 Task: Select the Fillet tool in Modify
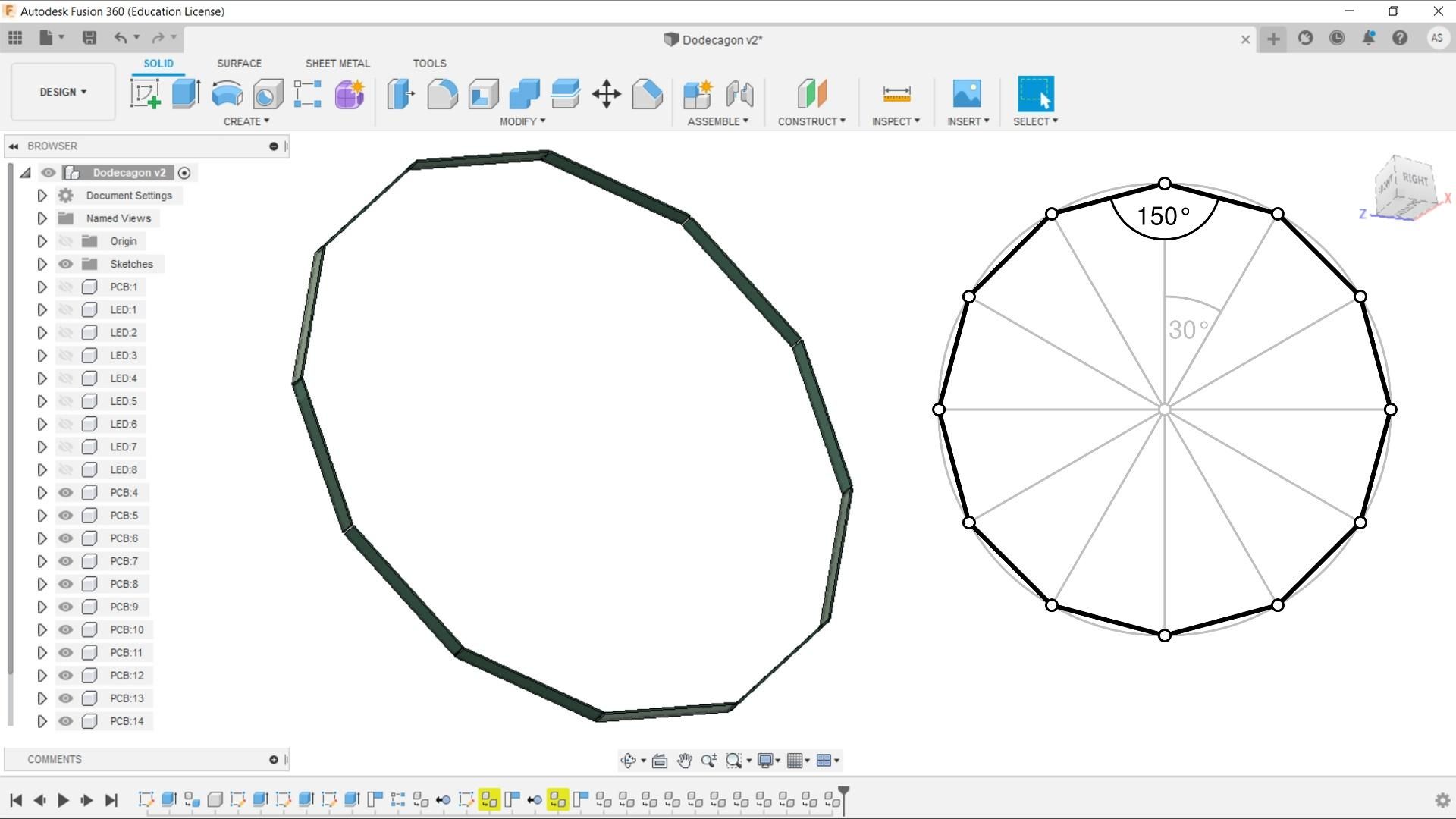tap(442, 94)
